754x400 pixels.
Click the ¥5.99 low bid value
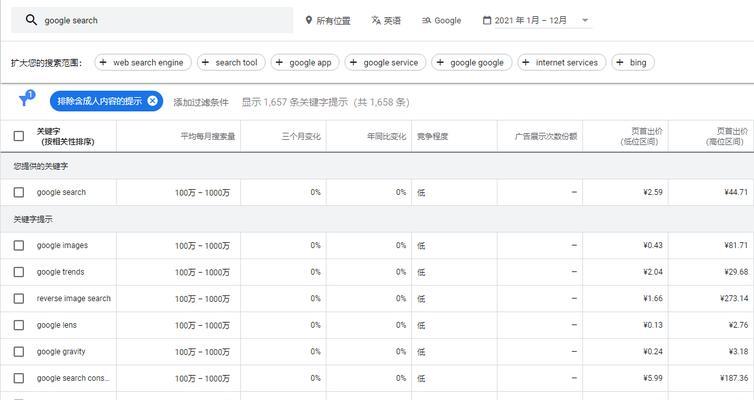tap(653, 378)
